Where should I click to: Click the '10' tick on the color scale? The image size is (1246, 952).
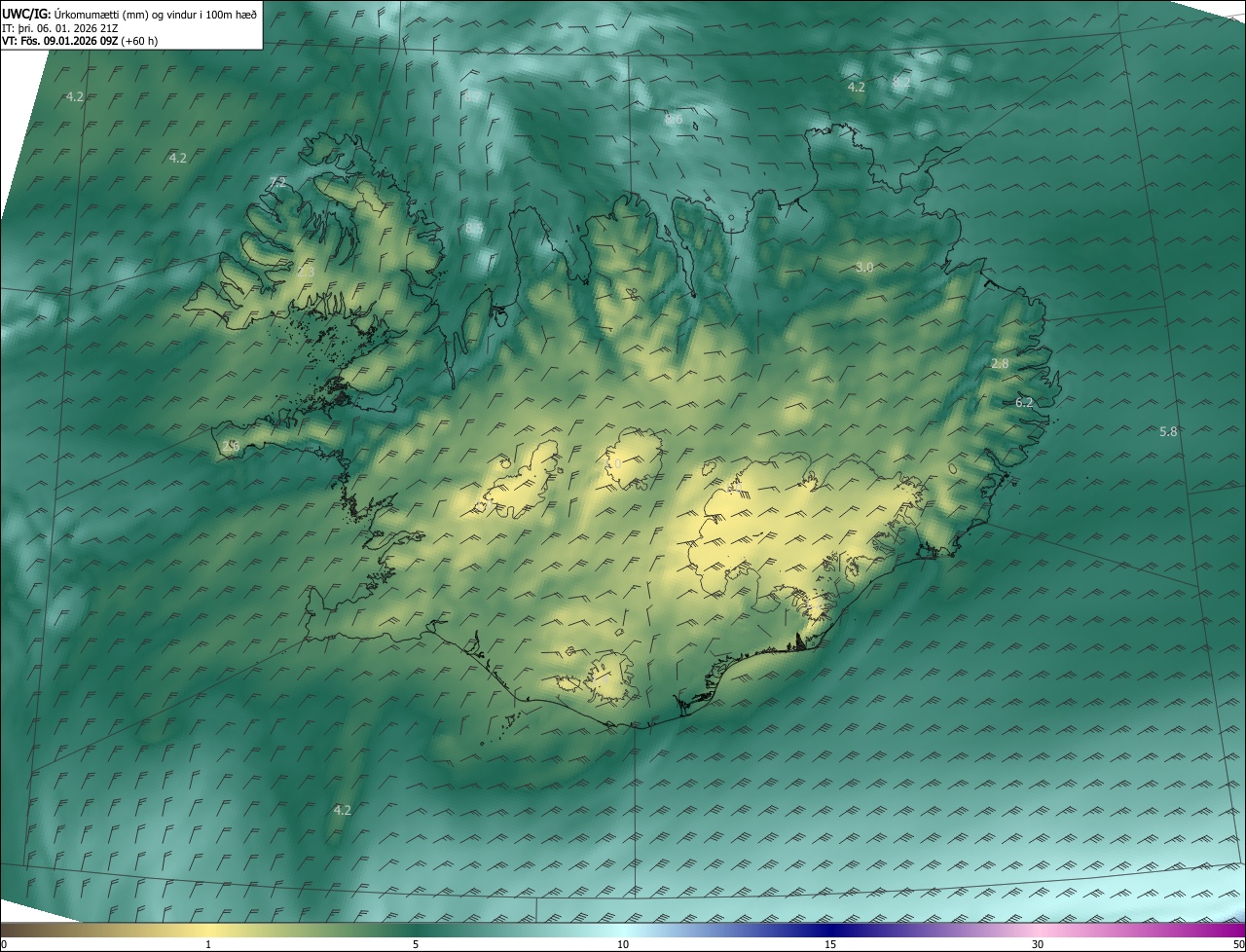[x=623, y=944]
